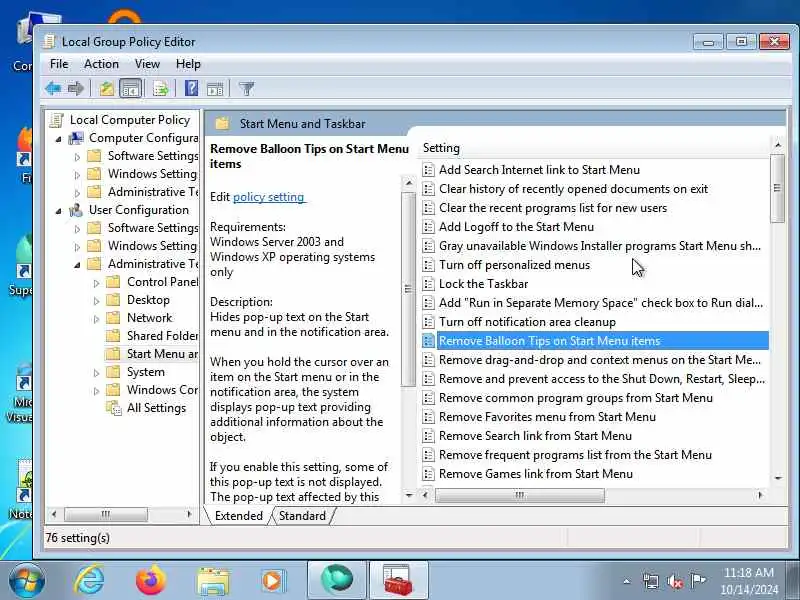
Task: Click the Start Menu and Taskbar header folder icon
Action: click(222, 123)
